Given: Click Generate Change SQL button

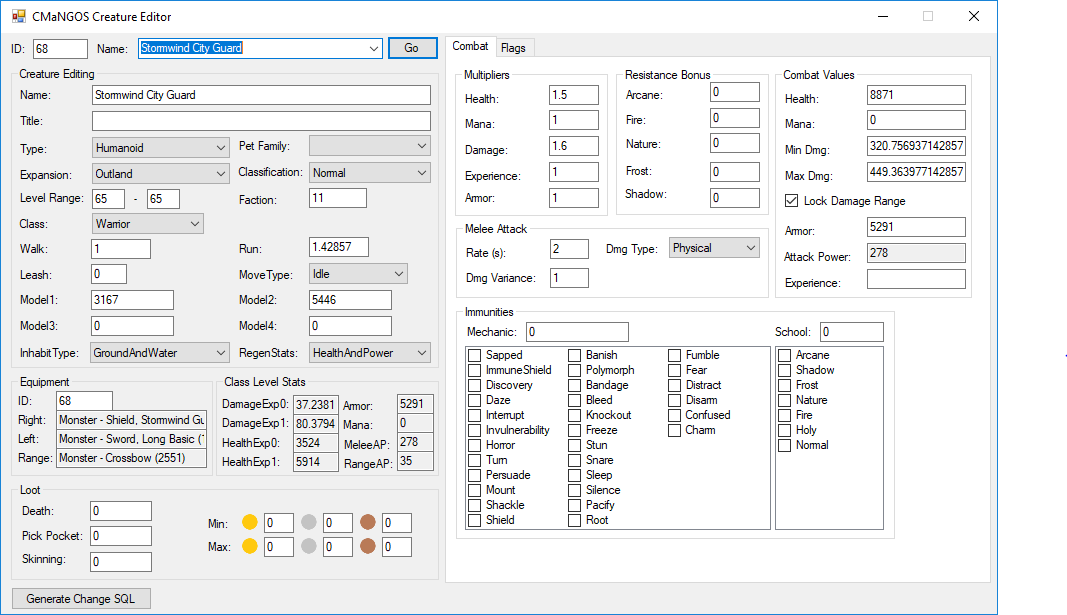Looking at the screenshot, I should pyautogui.click(x=80, y=599).
